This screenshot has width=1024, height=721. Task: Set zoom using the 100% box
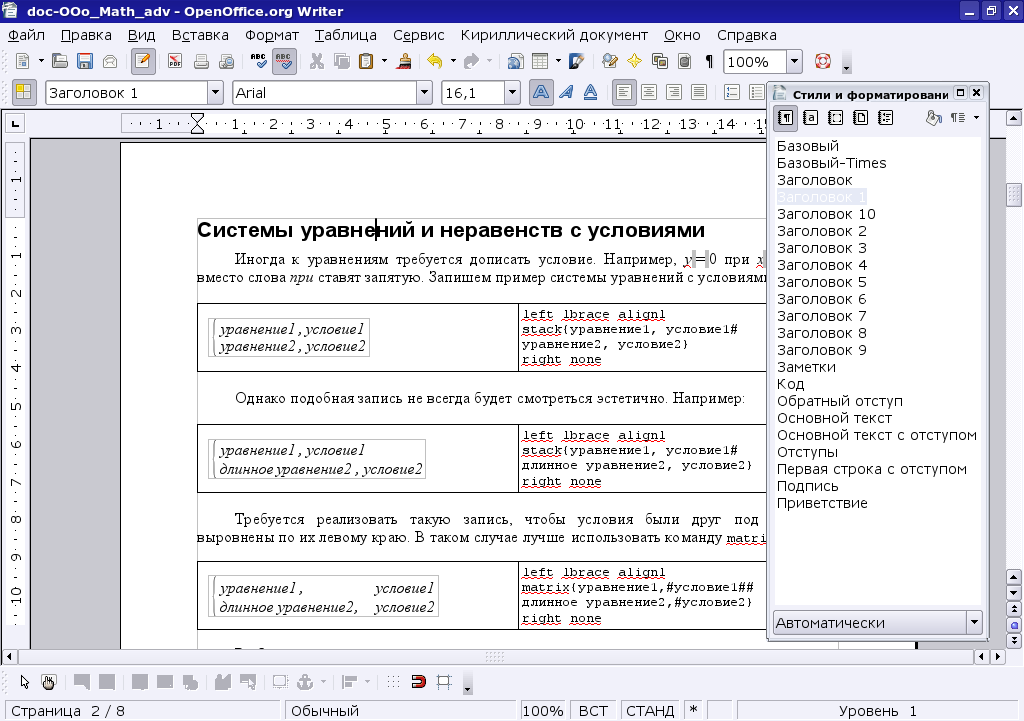point(757,61)
